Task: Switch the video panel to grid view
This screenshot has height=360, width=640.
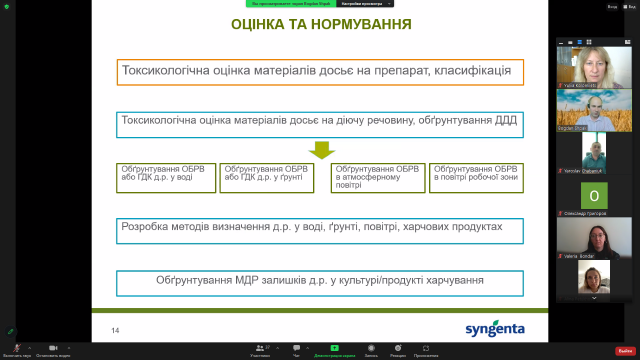Action: [x=589, y=42]
